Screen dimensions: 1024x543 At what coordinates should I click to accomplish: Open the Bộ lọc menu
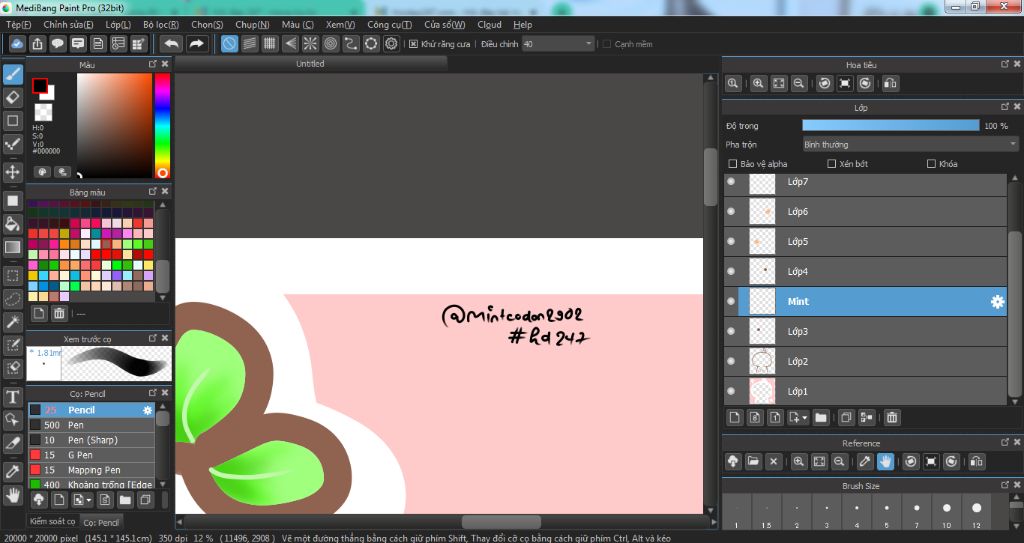pyautogui.click(x=161, y=24)
